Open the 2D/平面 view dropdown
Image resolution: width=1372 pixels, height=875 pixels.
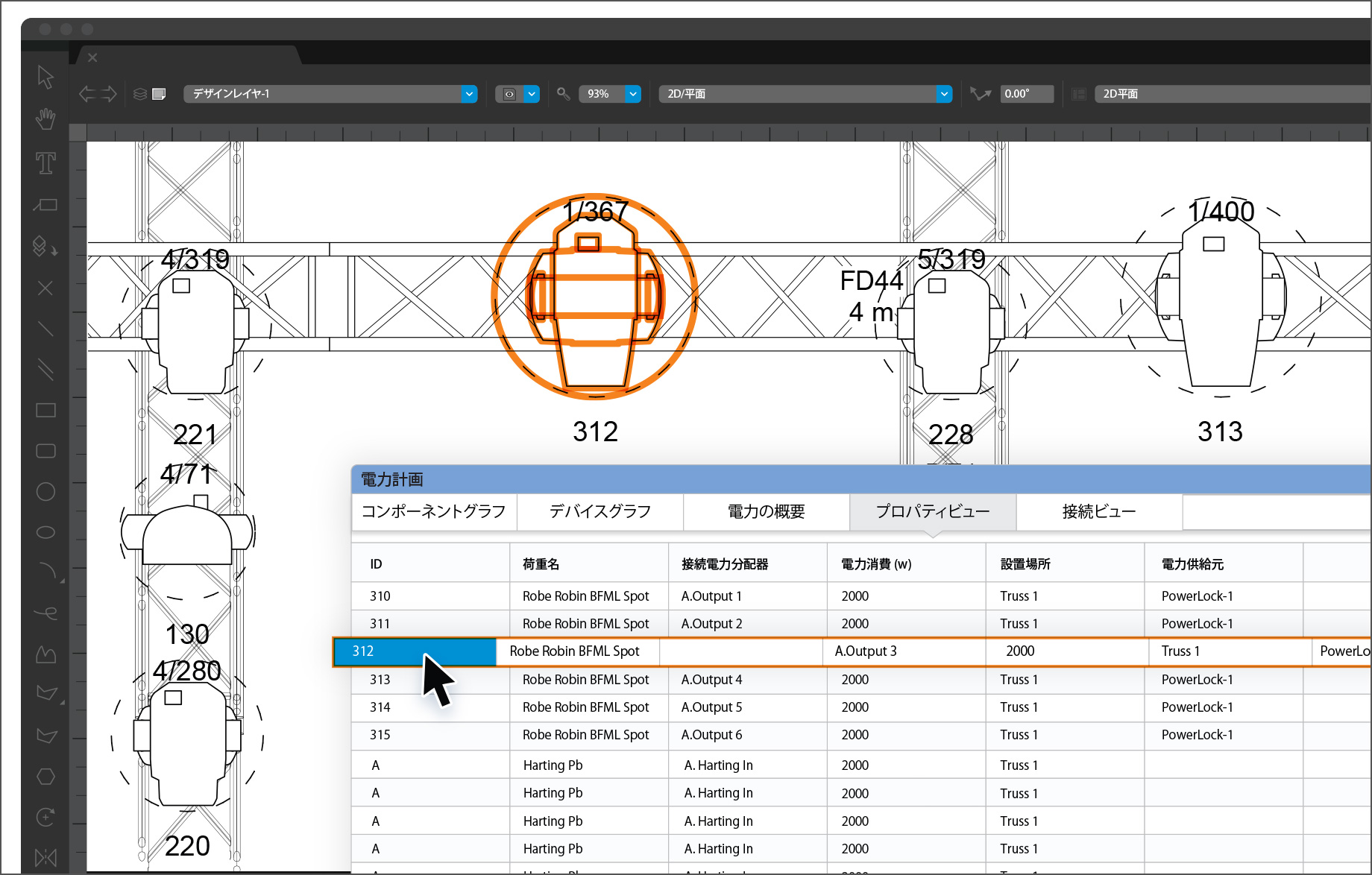[944, 94]
